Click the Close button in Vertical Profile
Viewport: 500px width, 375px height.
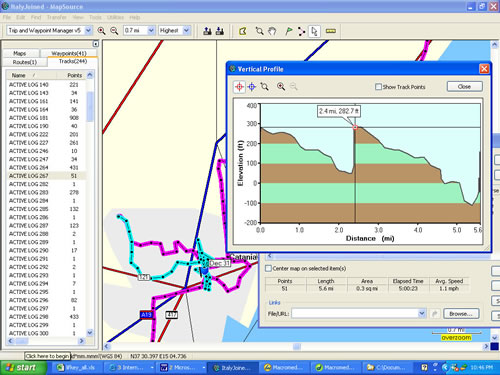pos(464,87)
